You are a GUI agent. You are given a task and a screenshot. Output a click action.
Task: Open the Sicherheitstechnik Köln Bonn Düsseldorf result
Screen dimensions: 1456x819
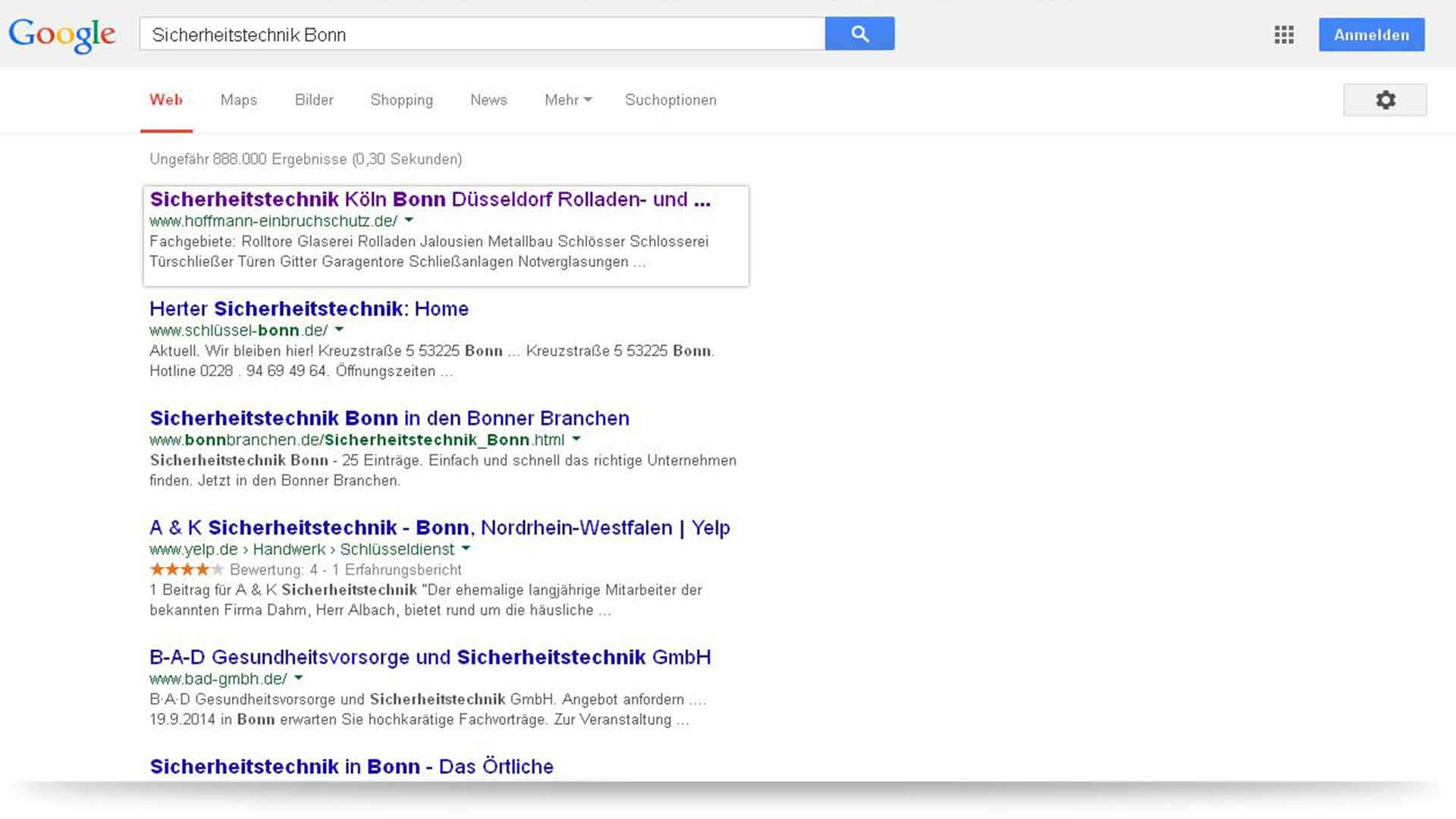[x=430, y=199]
